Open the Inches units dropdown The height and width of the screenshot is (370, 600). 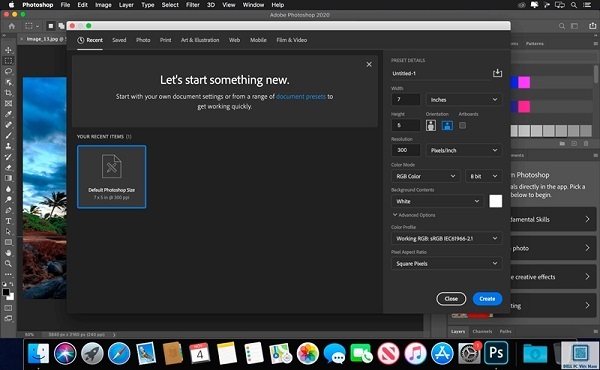pos(463,99)
